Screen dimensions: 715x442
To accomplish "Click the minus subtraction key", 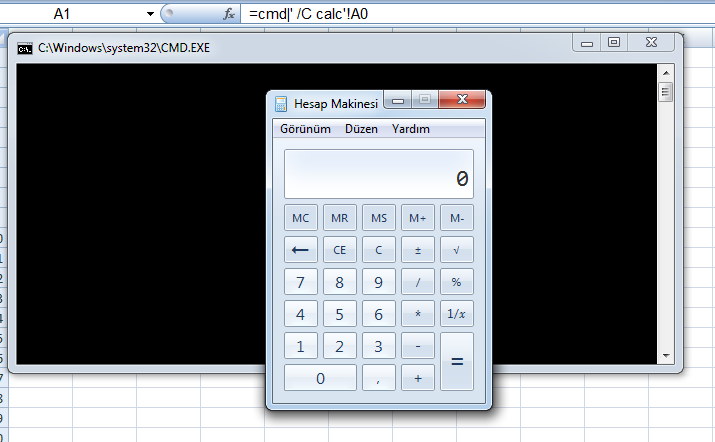I will (418, 346).
